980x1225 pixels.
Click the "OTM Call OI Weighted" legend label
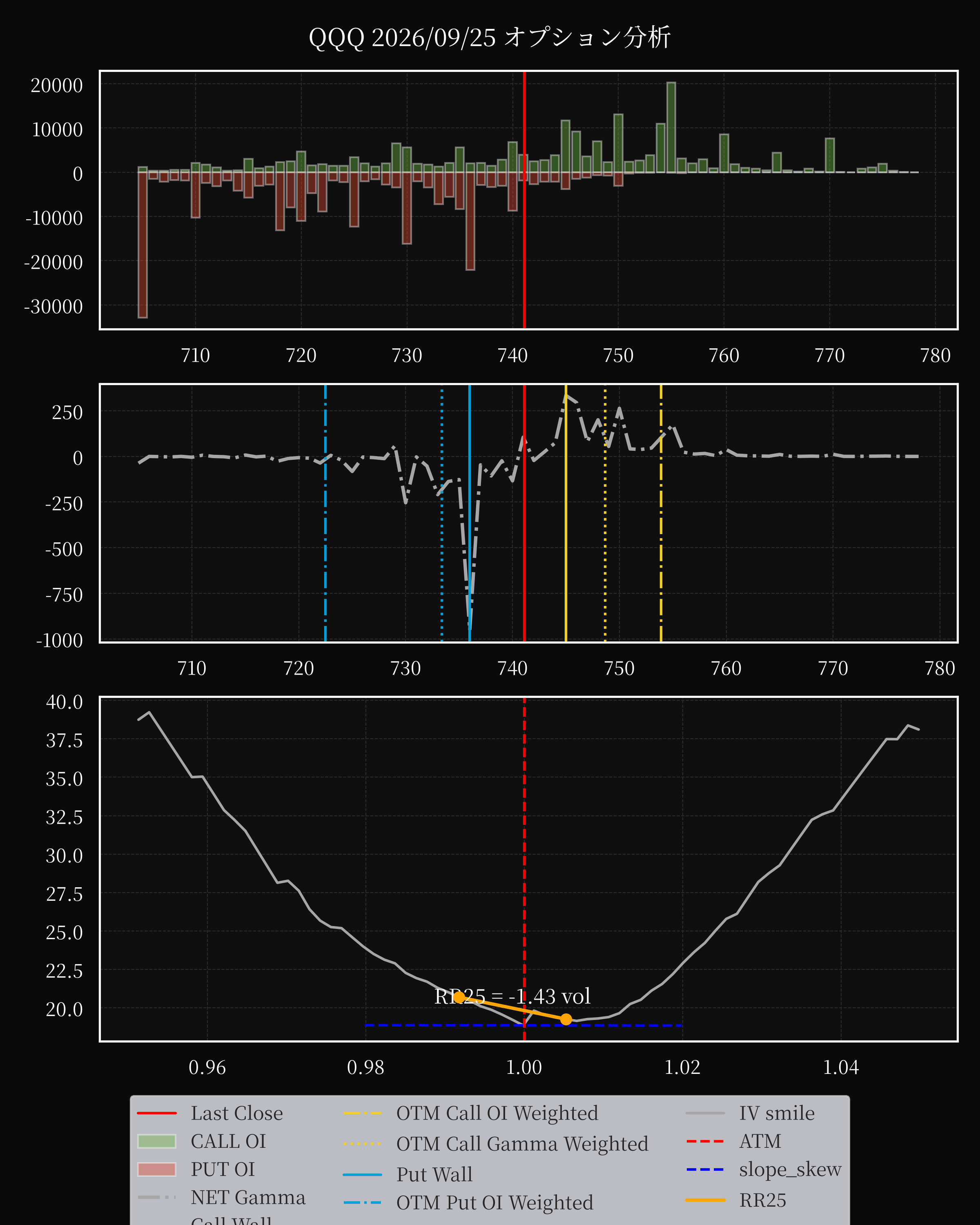click(497, 1113)
